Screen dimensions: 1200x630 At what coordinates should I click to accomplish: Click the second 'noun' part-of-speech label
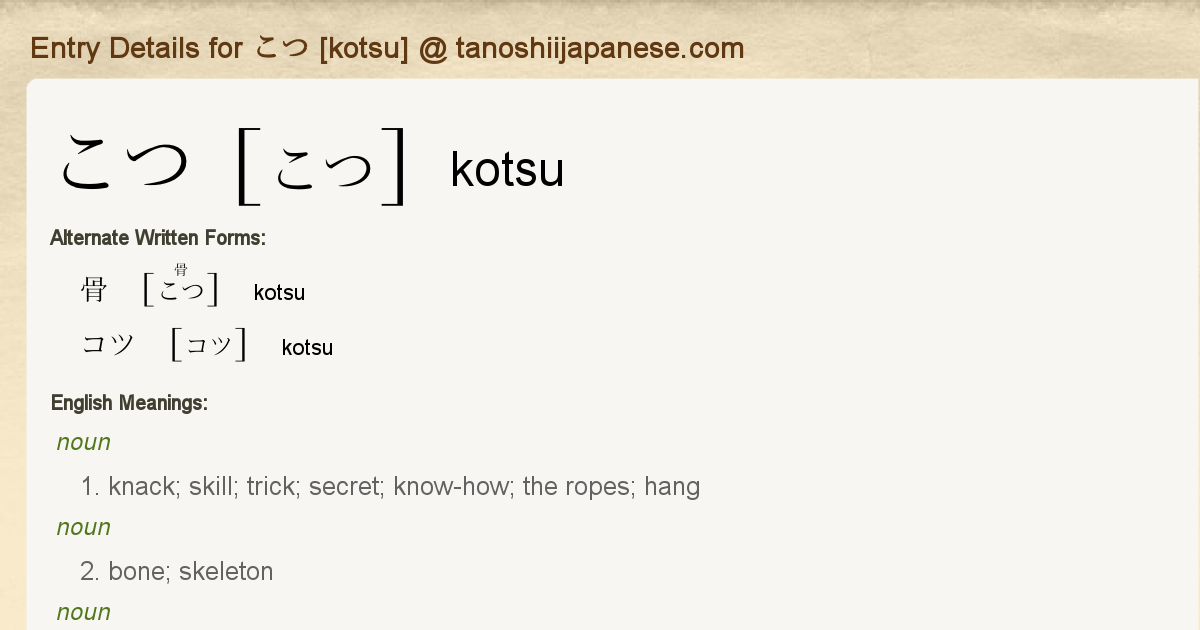84,527
